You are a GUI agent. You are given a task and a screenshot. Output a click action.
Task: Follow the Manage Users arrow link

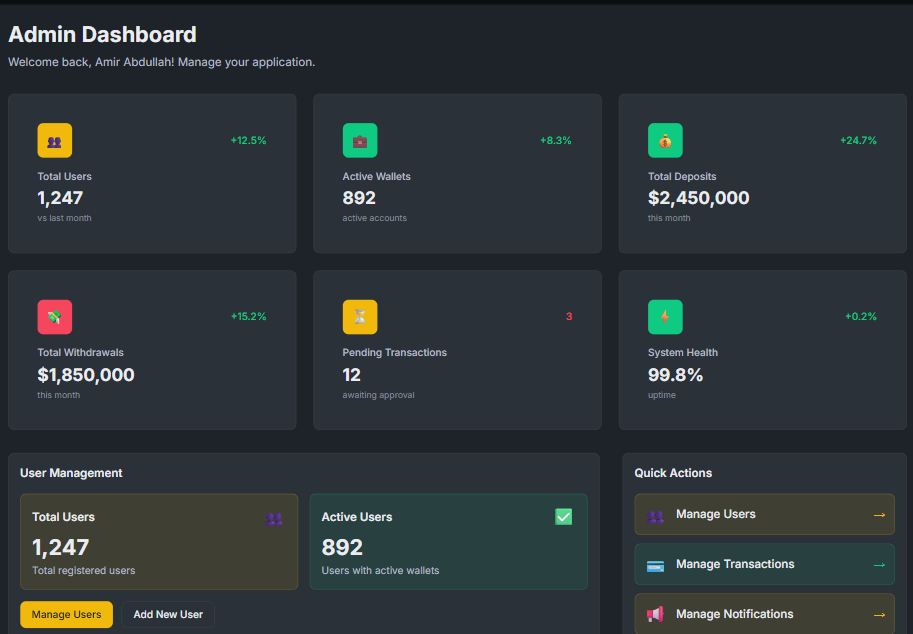(x=880, y=514)
